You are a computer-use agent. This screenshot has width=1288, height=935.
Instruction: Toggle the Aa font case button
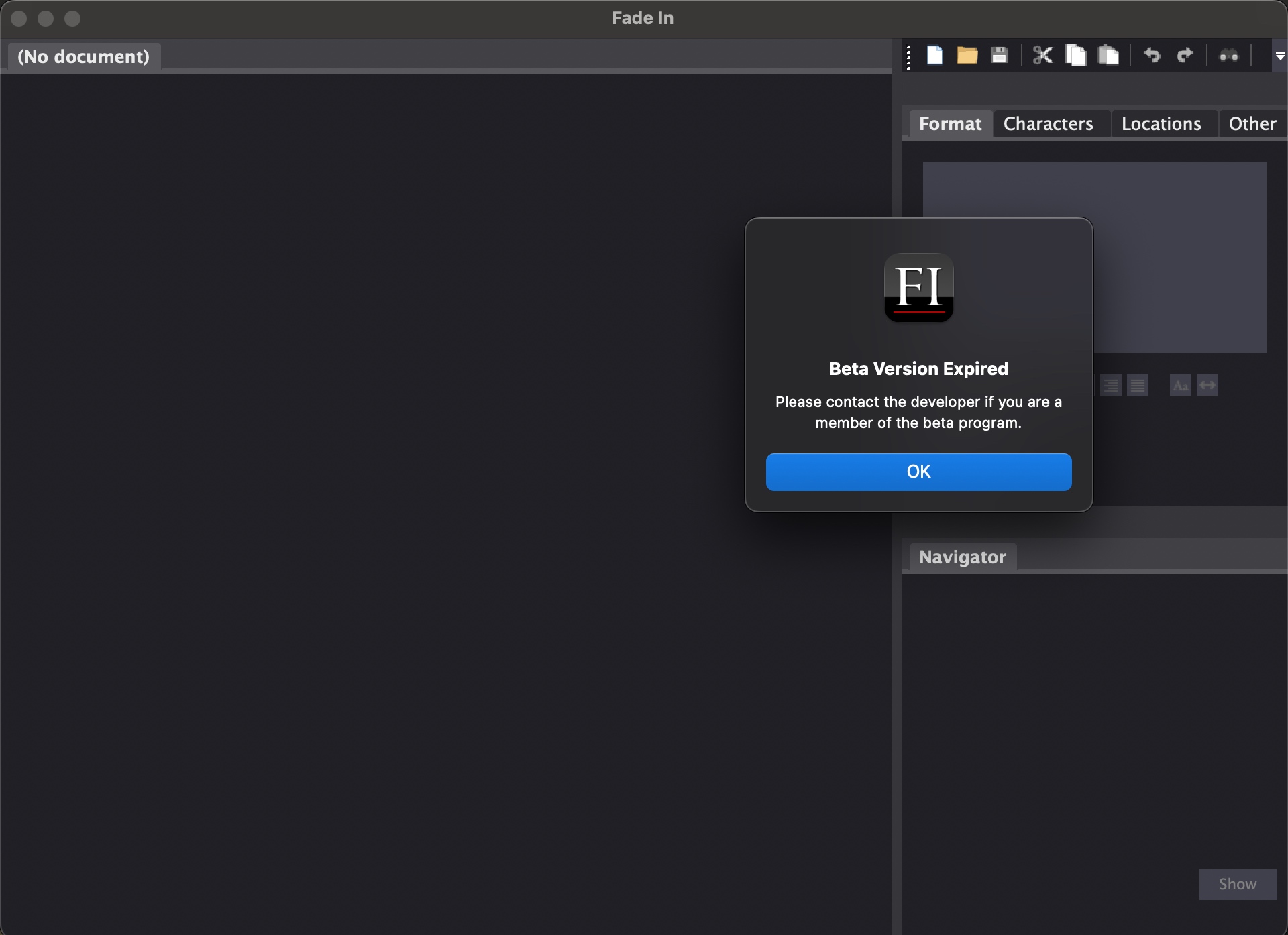[1180, 386]
